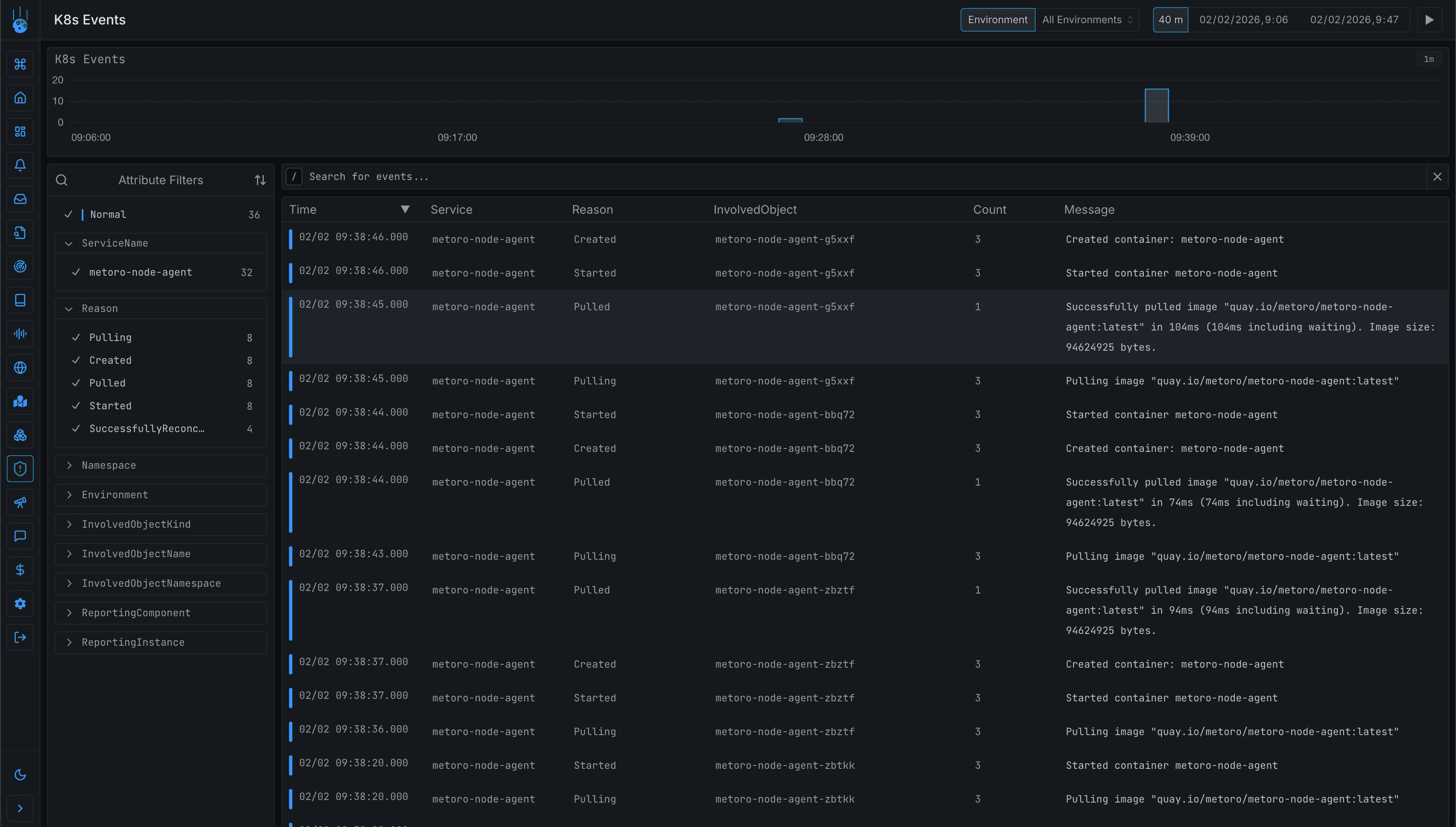This screenshot has height=827, width=1456.
Task: Uncheck the metoro-node-agent ServiceName filter
Action: pos(77,272)
